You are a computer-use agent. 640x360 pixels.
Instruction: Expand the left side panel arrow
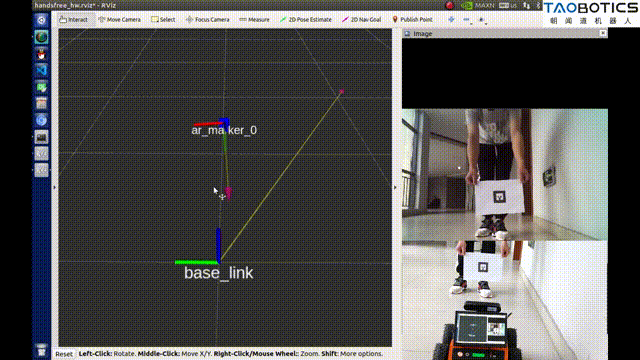[54, 187]
